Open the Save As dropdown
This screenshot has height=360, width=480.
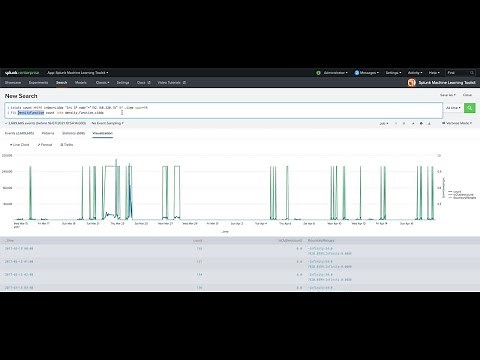tap(448, 95)
